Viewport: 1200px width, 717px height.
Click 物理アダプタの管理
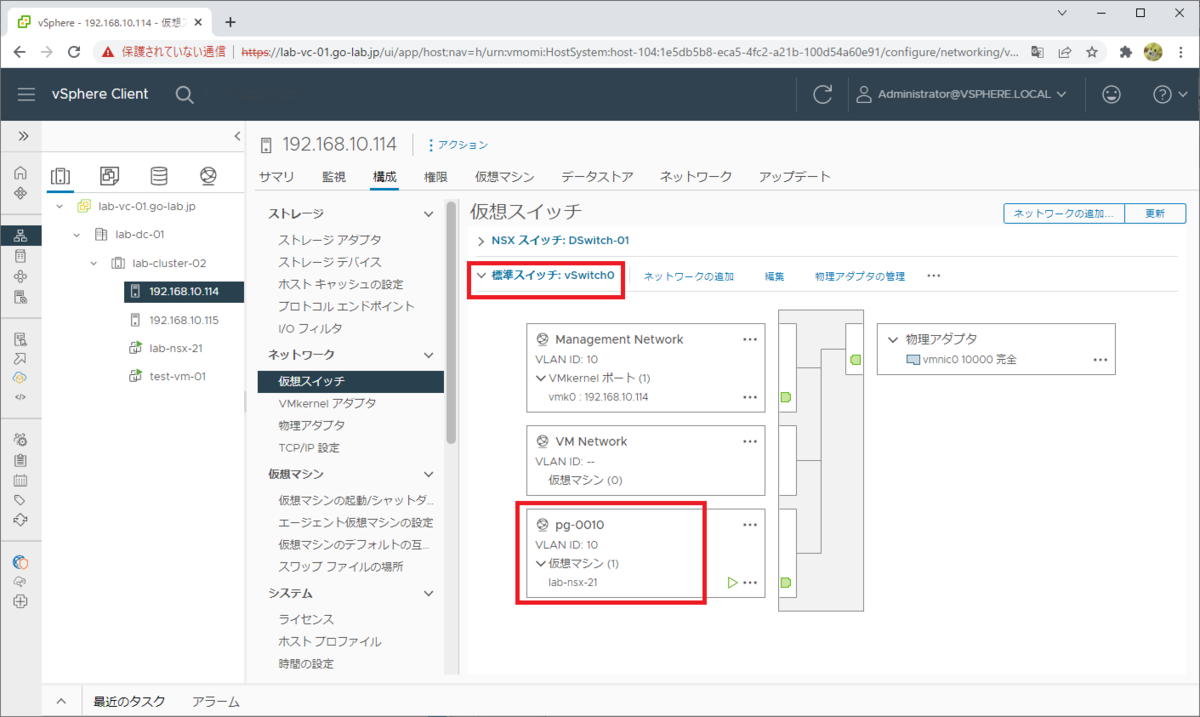tap(859, 276)
